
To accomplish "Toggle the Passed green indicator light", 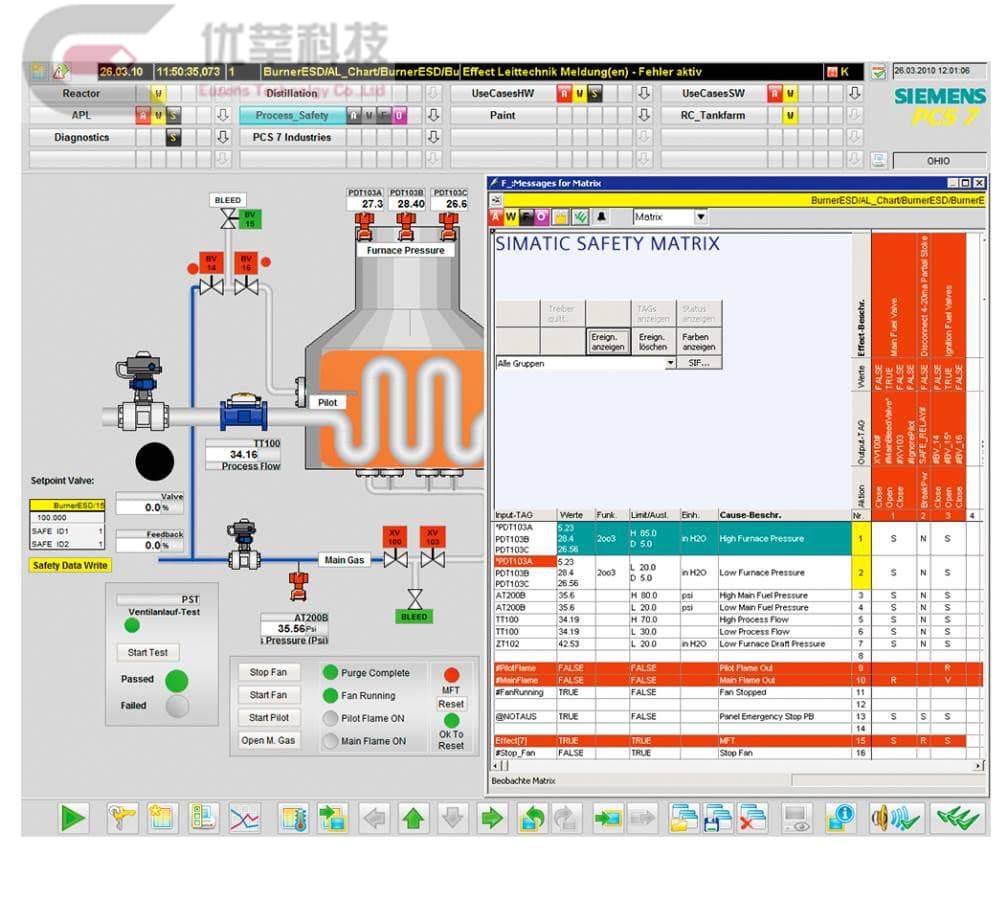I will 176,681.
